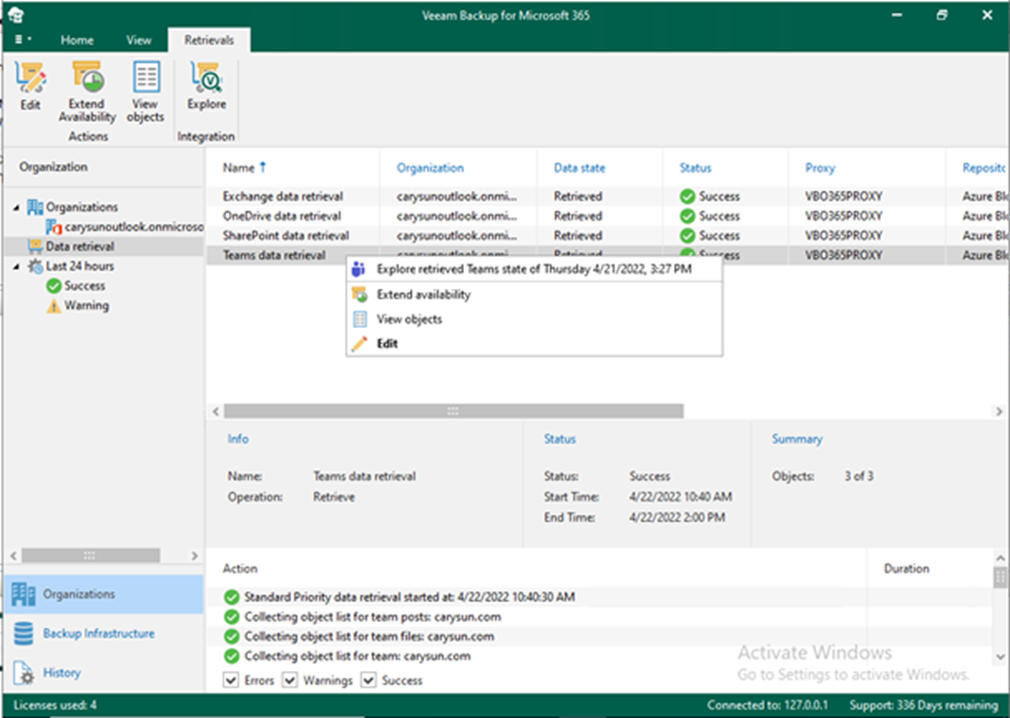Click the context menu Extend availability icon
The image size is (1010, 718).
click(x=359, y=295)
